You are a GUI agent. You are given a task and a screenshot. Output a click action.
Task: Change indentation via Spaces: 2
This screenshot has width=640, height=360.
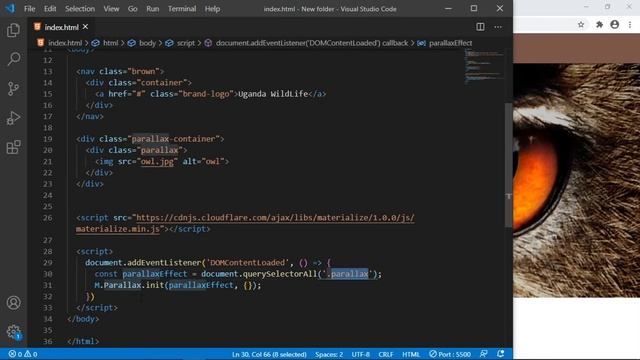[329, 354]
